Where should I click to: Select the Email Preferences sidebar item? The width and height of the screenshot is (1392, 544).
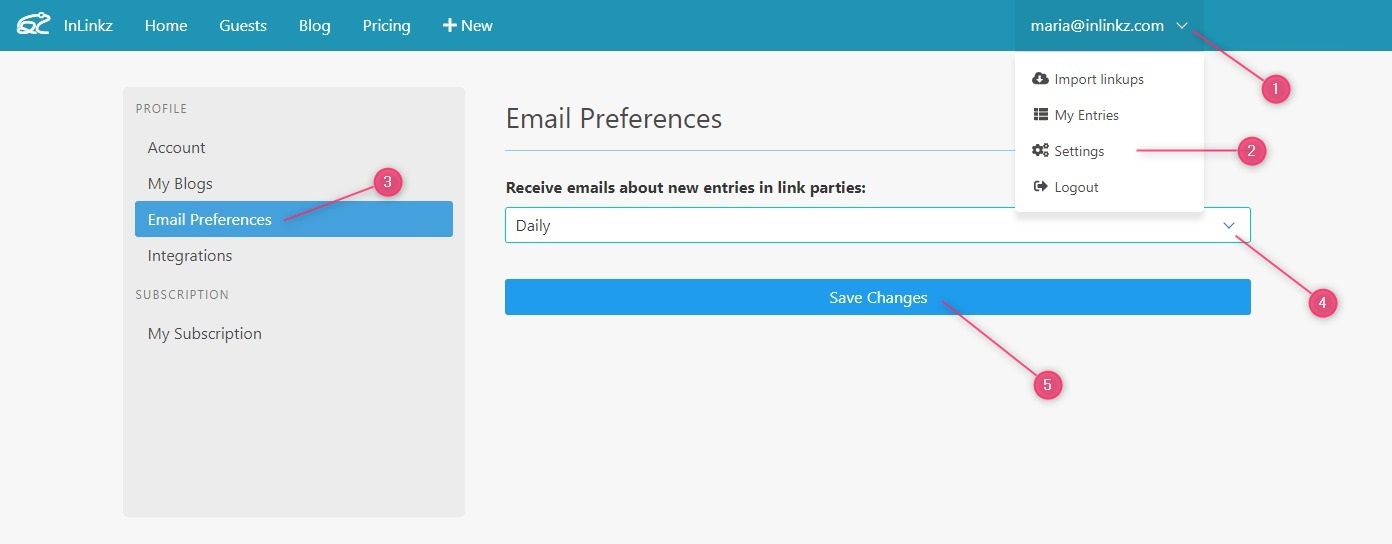pos(294,219)
